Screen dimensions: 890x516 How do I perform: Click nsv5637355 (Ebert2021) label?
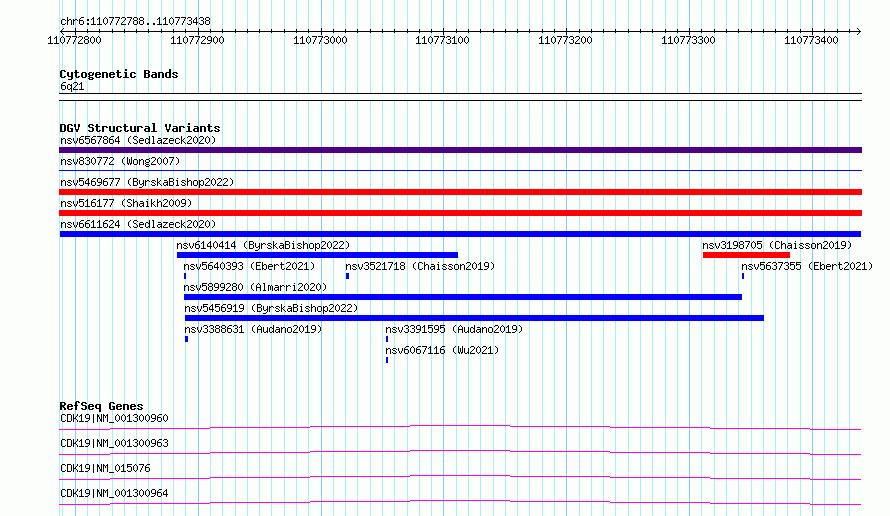(x=807, y=266)
